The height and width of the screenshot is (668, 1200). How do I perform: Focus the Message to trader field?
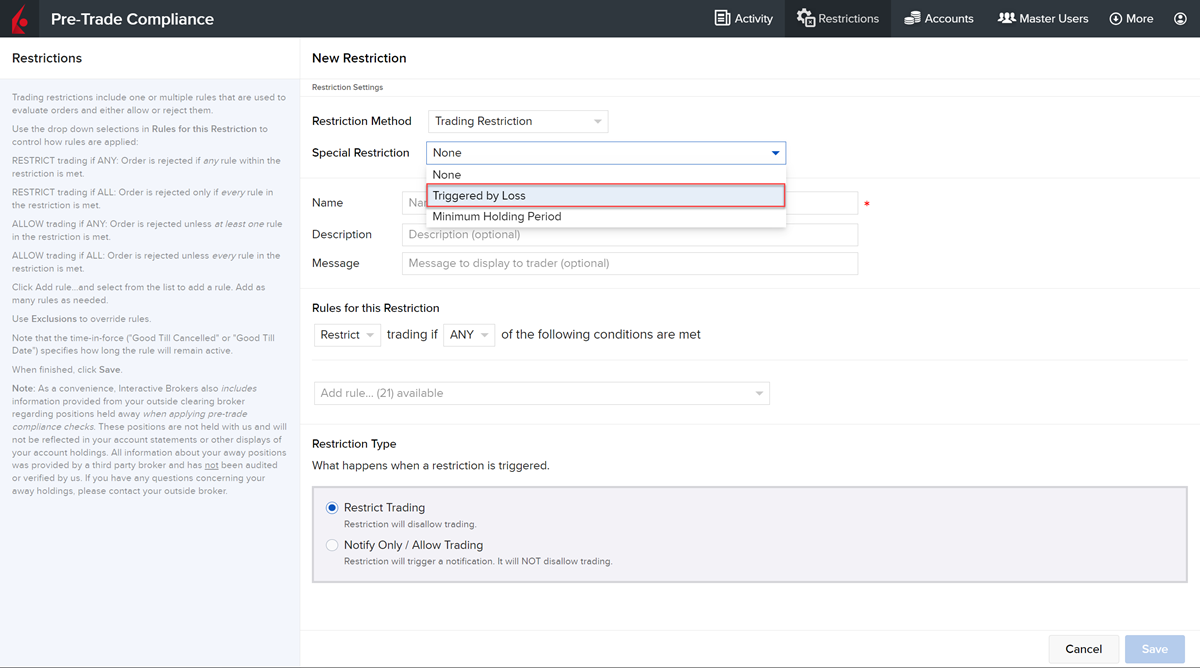click(x=630, y=264)
